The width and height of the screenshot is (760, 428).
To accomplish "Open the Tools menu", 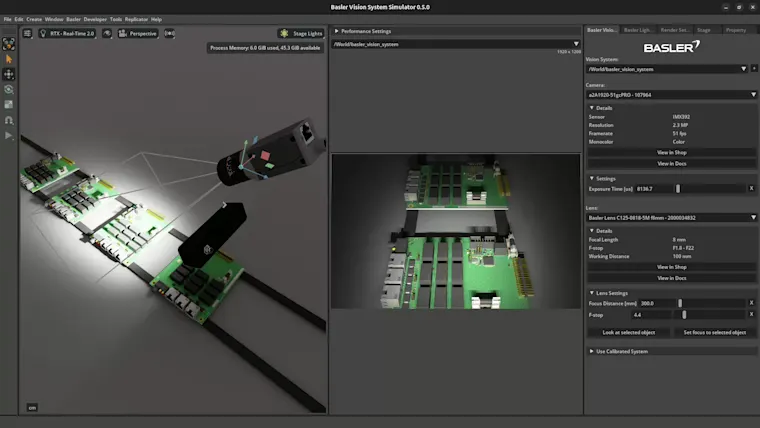I will [x=116, y=19].
